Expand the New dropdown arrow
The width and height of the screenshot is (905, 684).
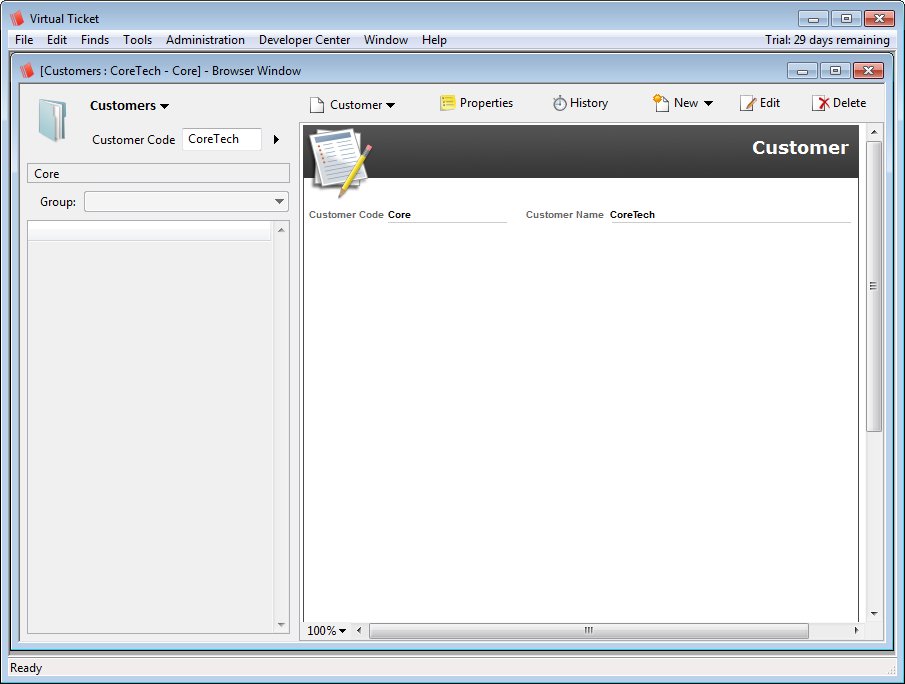708,103
